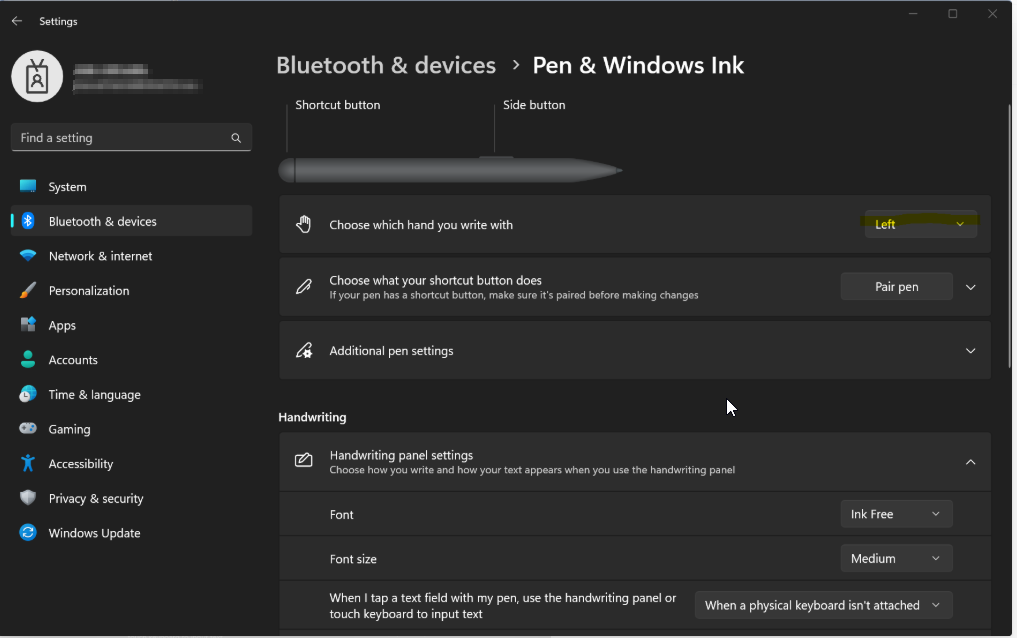Image resolution: width=1017 pixels, height=638 pixels.
Task: Open the Font dropdown showing Ink Free
Action: [x=896, y=514]
